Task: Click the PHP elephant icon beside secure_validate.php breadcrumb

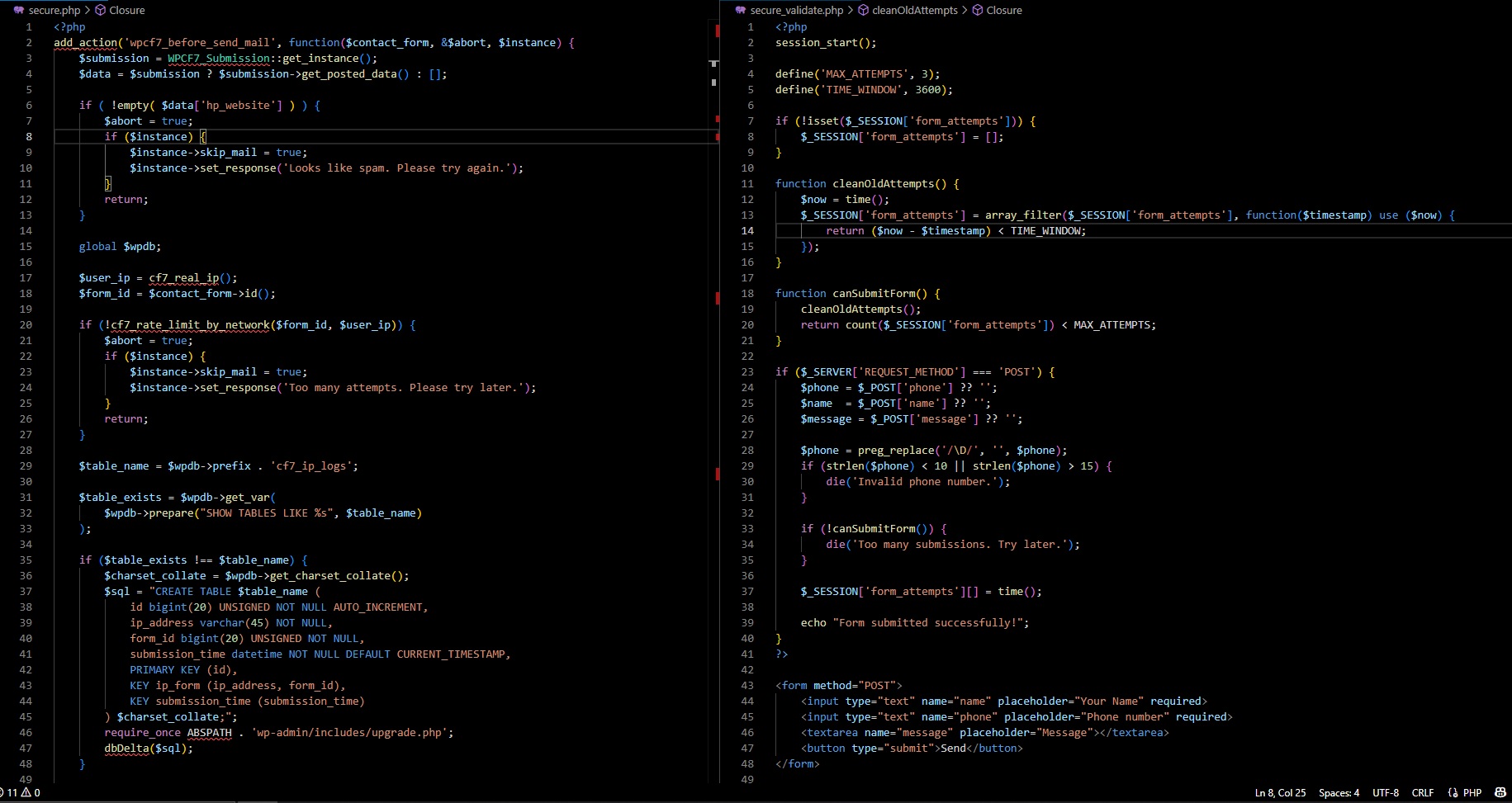Action: [739, 10]
